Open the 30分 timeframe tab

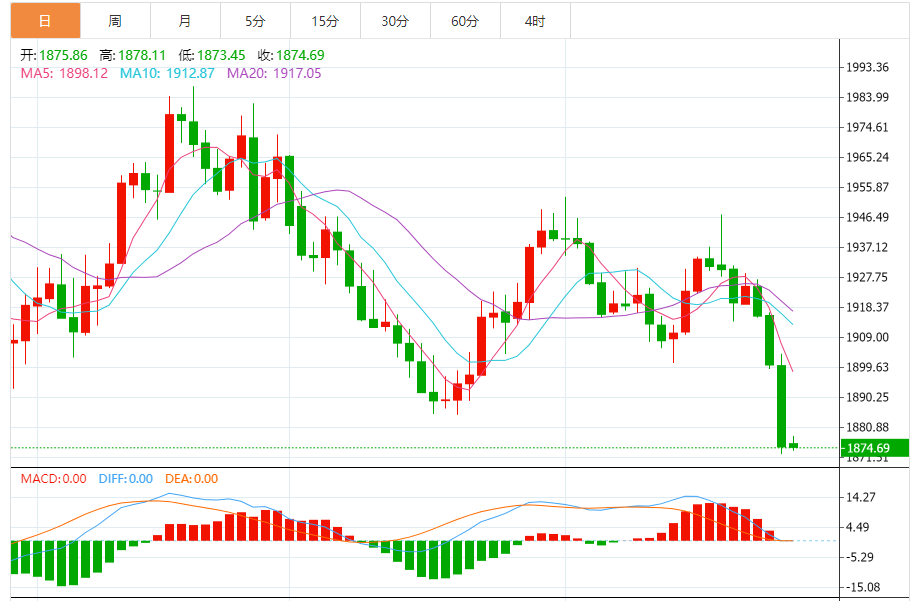pos(396,21)
